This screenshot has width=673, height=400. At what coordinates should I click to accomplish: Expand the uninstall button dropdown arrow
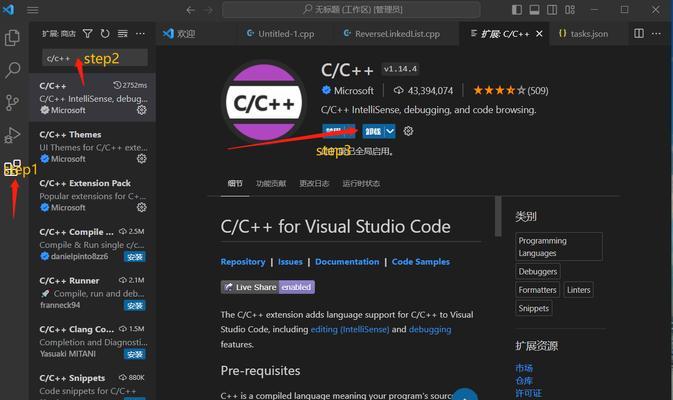[390, 131]
